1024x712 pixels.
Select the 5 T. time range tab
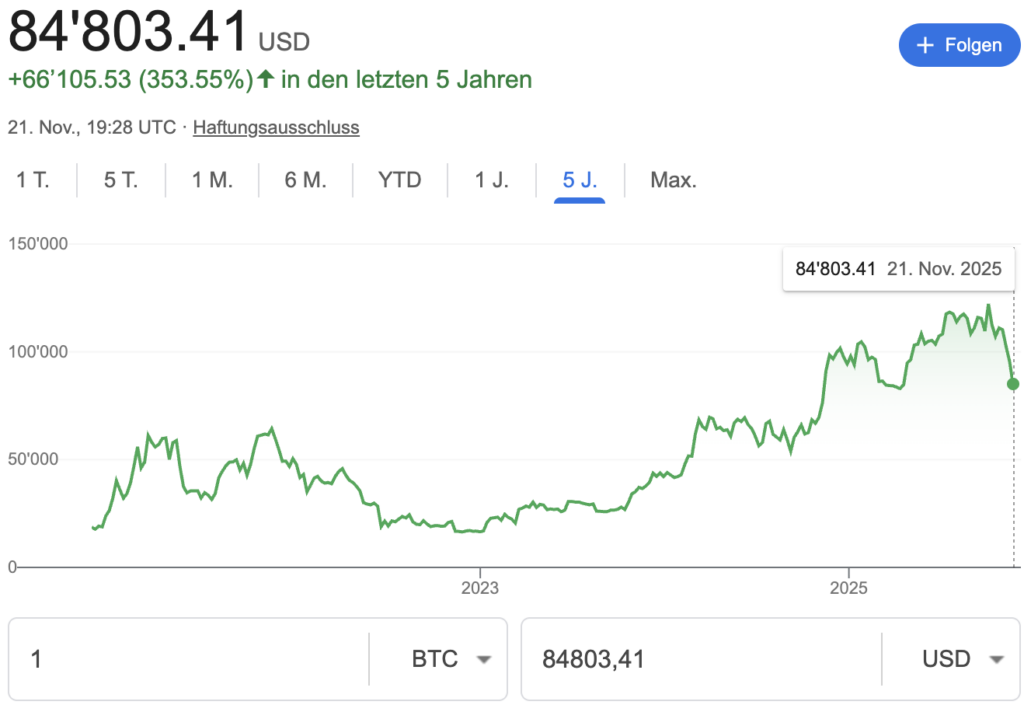121,181
